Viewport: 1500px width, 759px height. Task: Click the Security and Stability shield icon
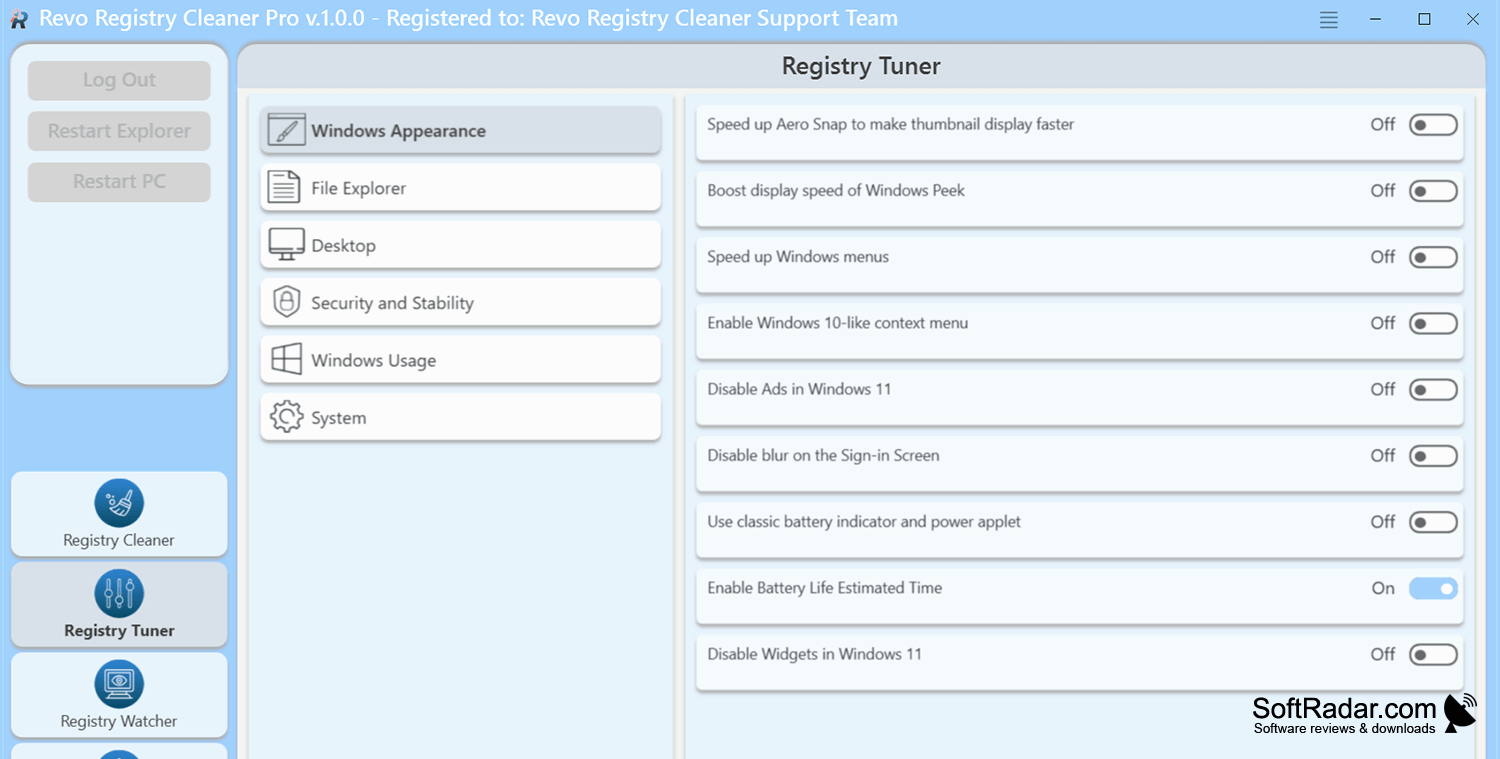(x=287, y=302)
